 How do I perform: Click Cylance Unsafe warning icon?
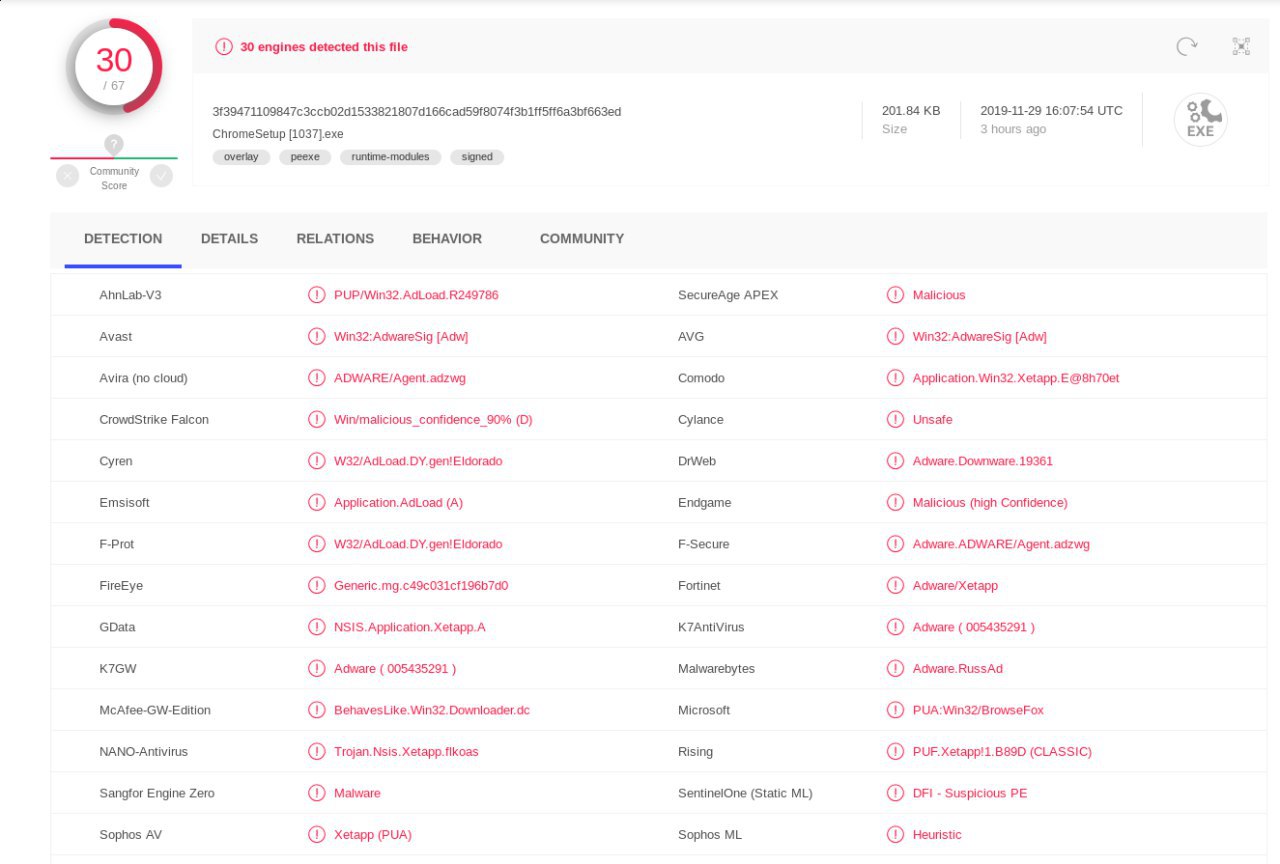coord(895,420)
